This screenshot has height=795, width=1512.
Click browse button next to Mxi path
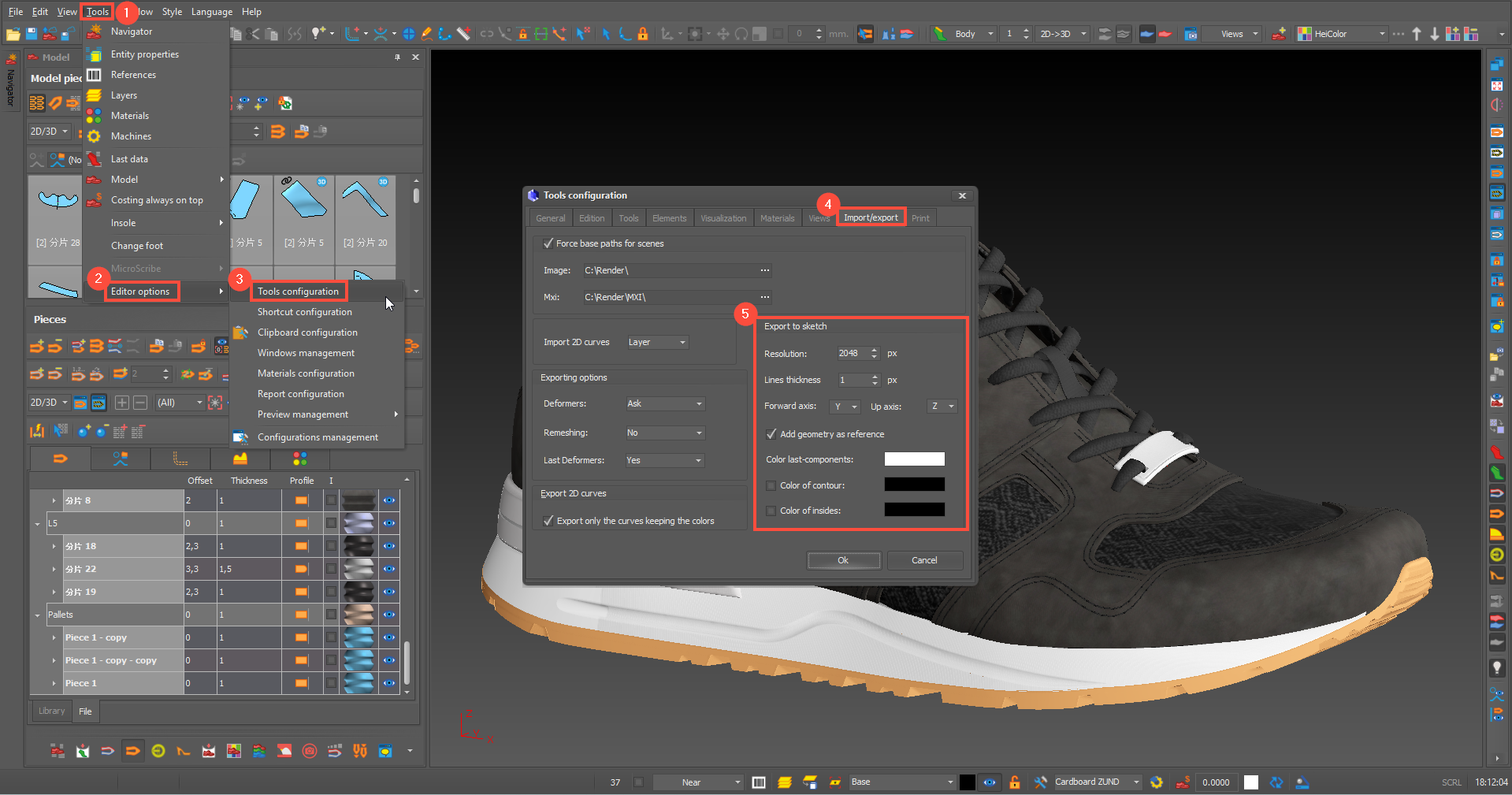764,297
